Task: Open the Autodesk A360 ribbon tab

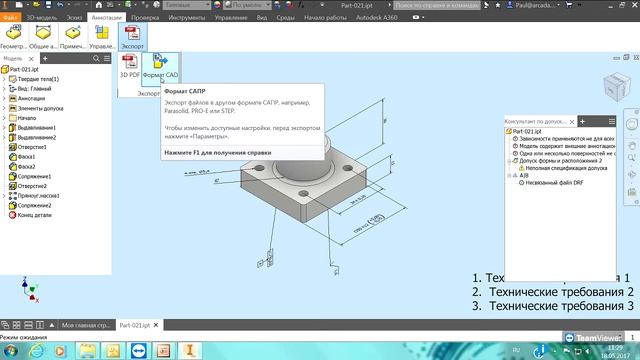Action: coord(376,18)
